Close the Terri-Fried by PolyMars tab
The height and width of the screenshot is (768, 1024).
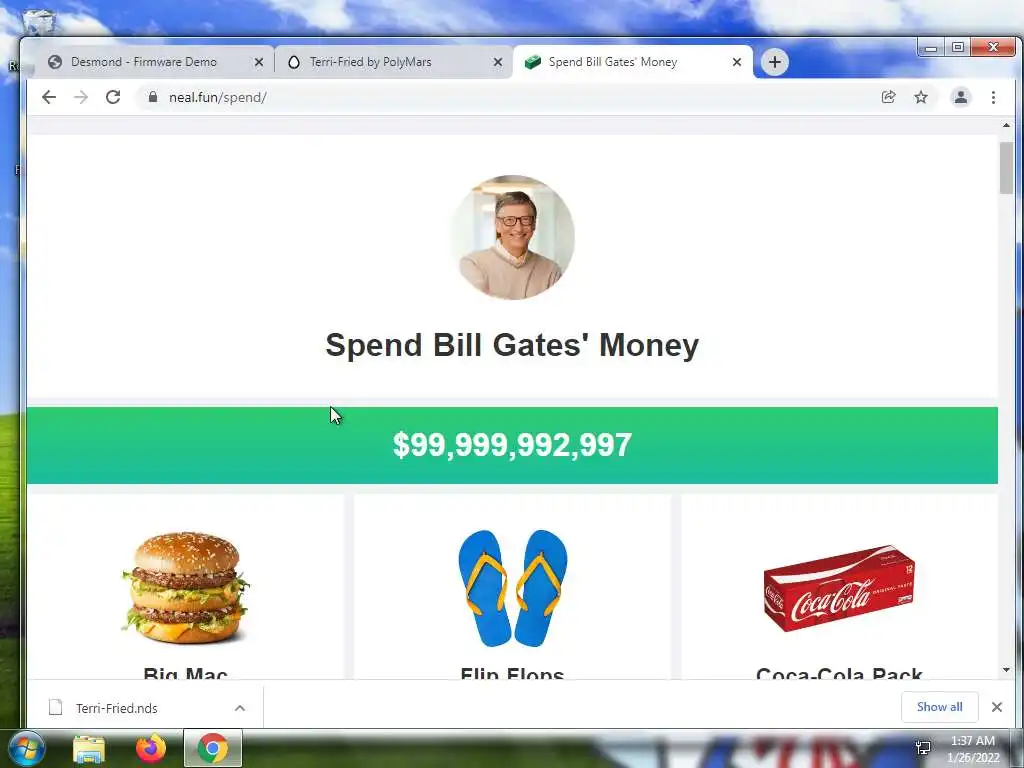point(498,62)
